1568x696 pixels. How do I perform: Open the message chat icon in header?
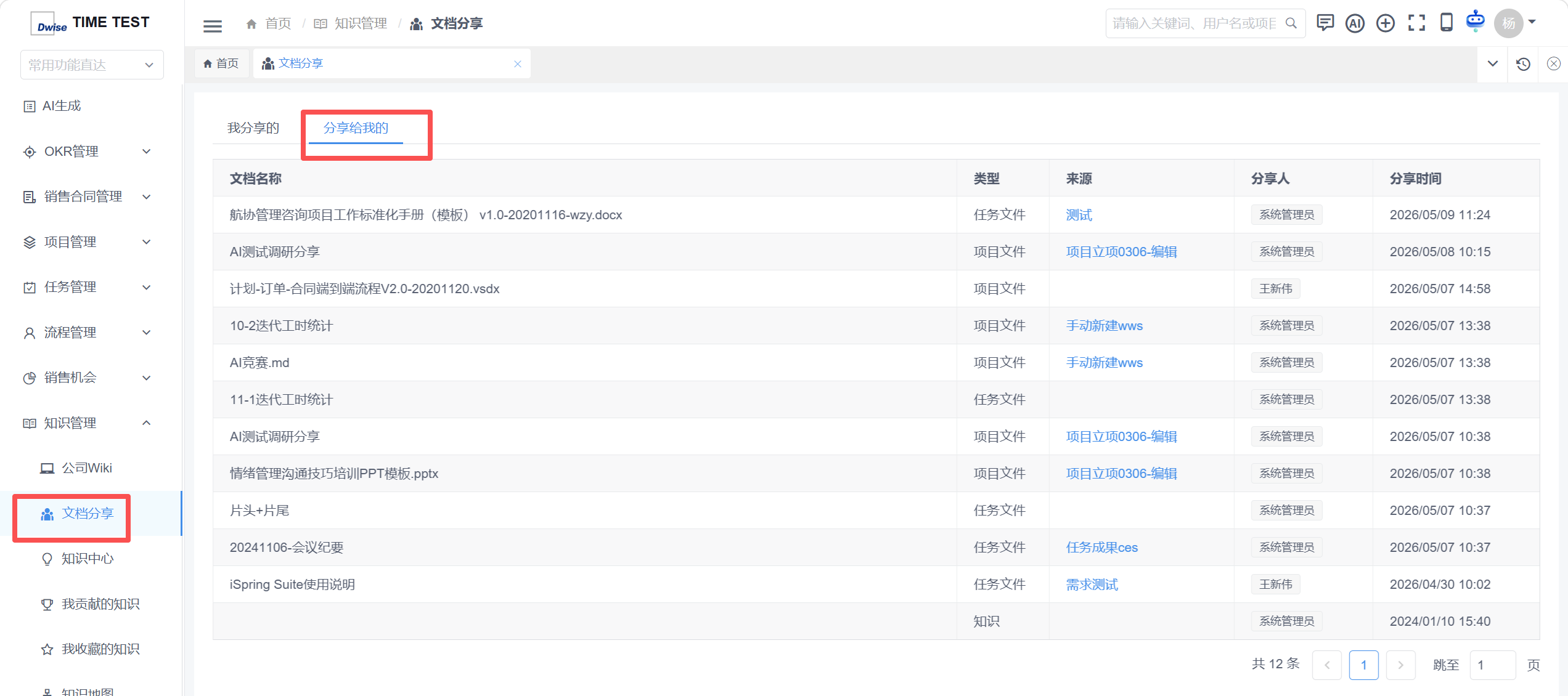pos(1325,23)
